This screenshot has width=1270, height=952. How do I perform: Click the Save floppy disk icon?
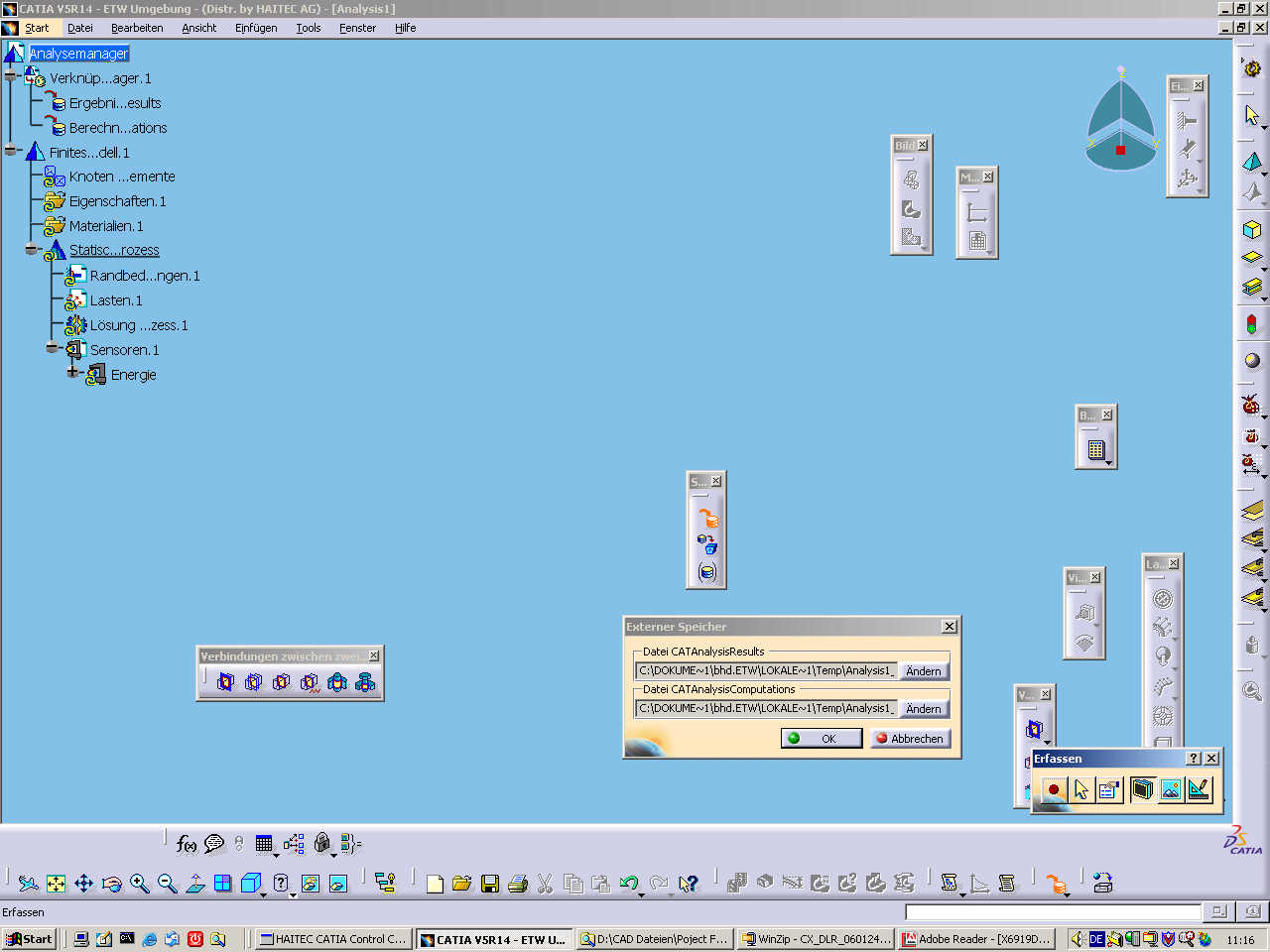tap(490, 883)
